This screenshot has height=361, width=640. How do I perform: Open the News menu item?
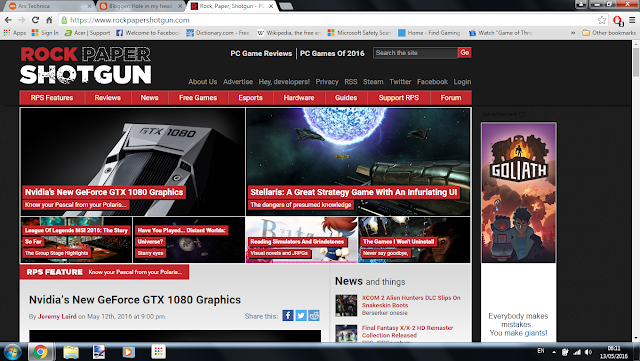coord(149,98)
